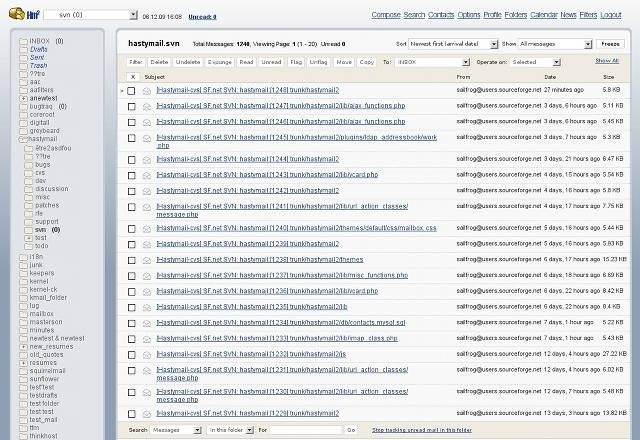Click the junk folder icon
The image size is (640, 440).
[x=23, y=265]
